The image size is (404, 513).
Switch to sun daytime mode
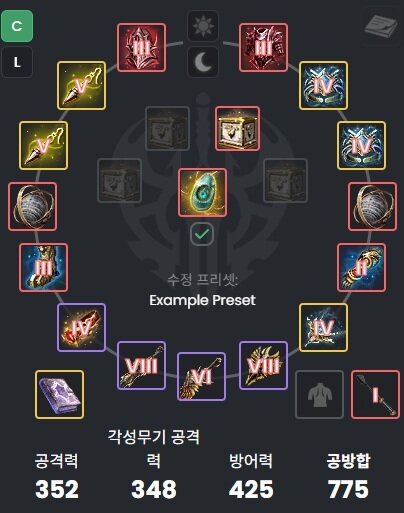tap(203, 26)
